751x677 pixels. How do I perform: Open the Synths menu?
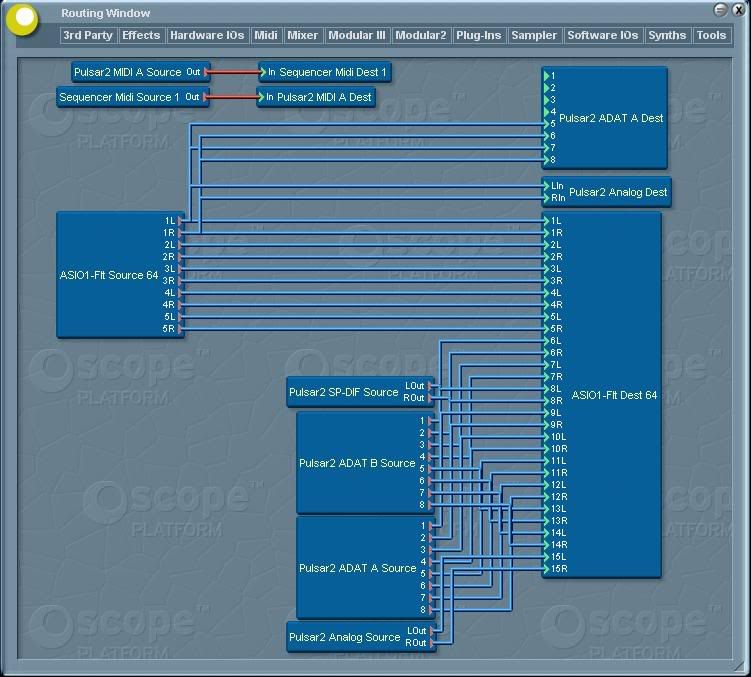(x=667, y=35)
